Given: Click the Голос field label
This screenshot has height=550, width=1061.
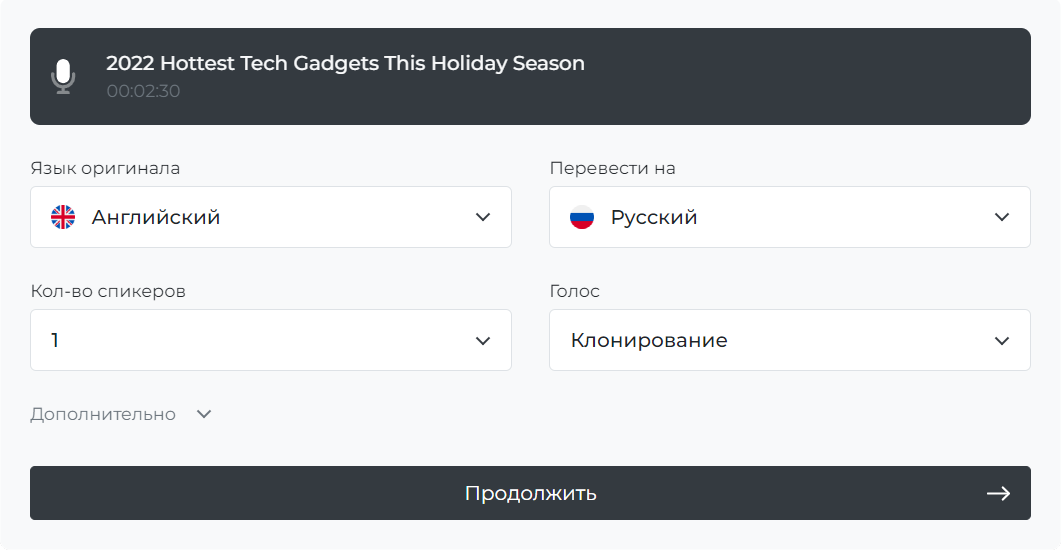Looking at the screenshot, I should [574, 291].
